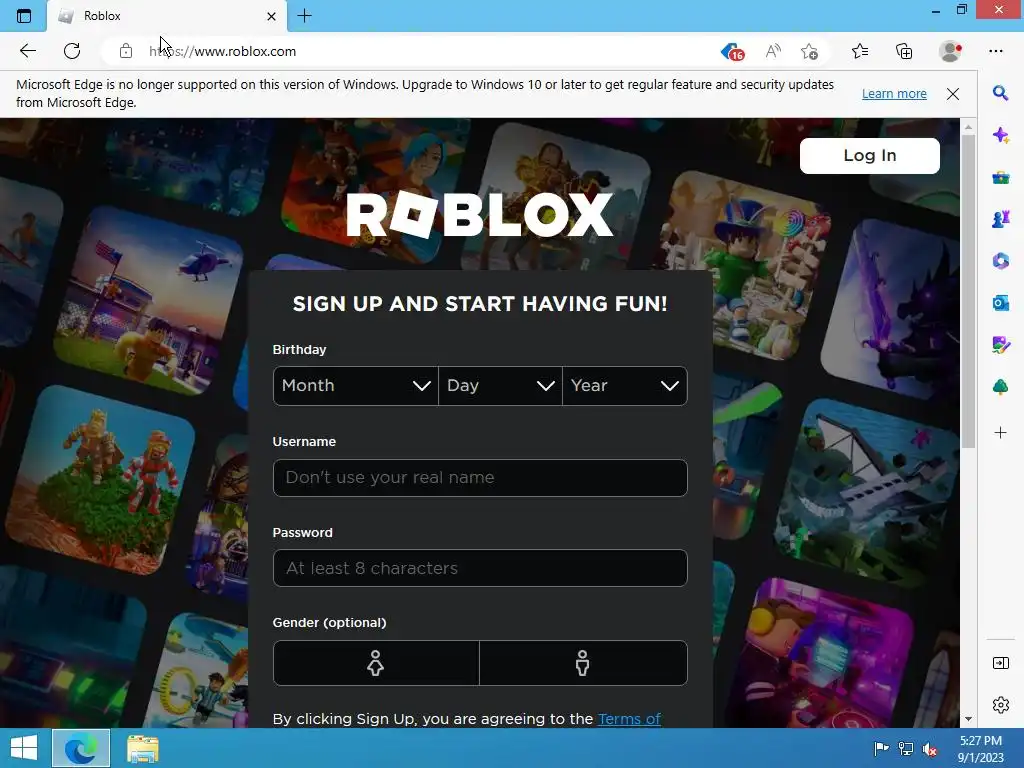This screenshot has height=768, width=1024.
Task: Click the Log In button
Action: click(x=869, y=155)
